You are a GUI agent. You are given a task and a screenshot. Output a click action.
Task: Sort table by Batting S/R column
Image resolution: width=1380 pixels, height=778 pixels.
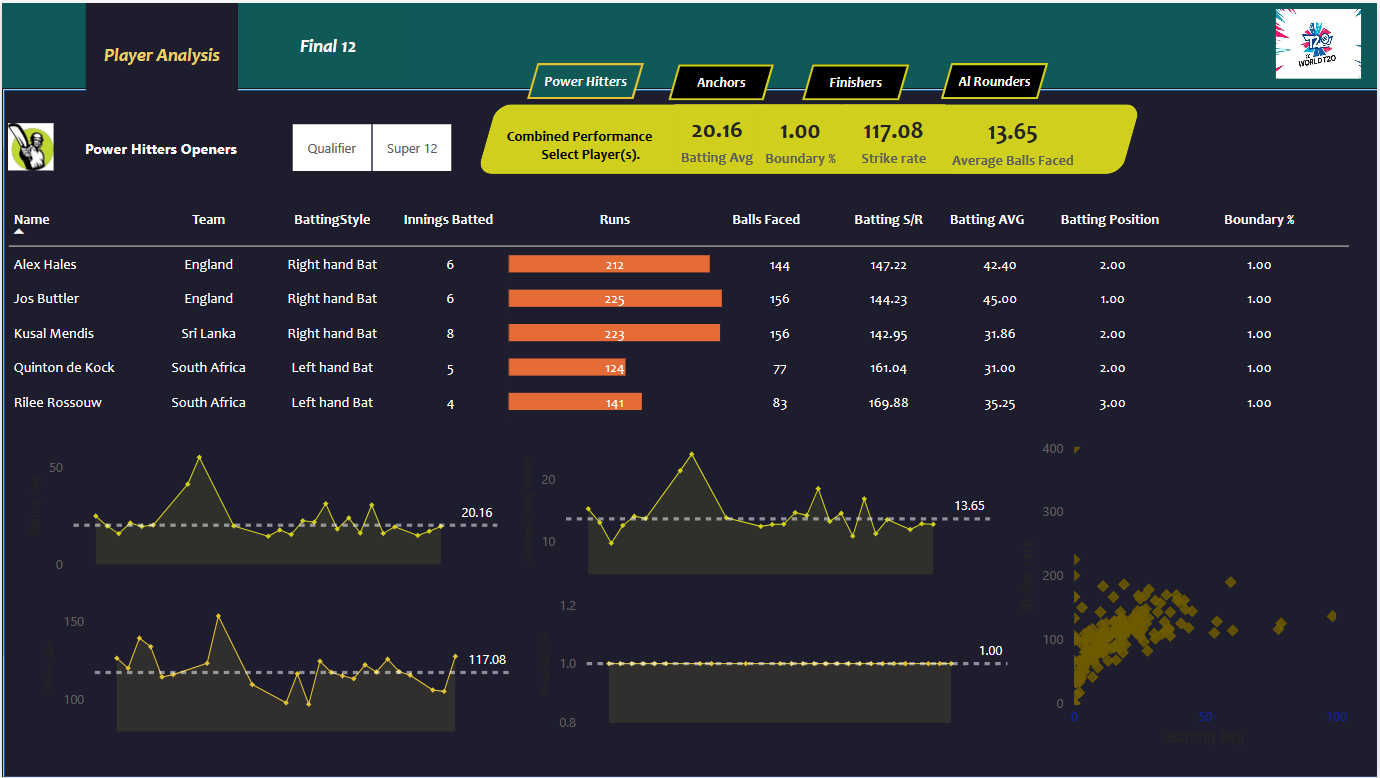coord(888,219)
